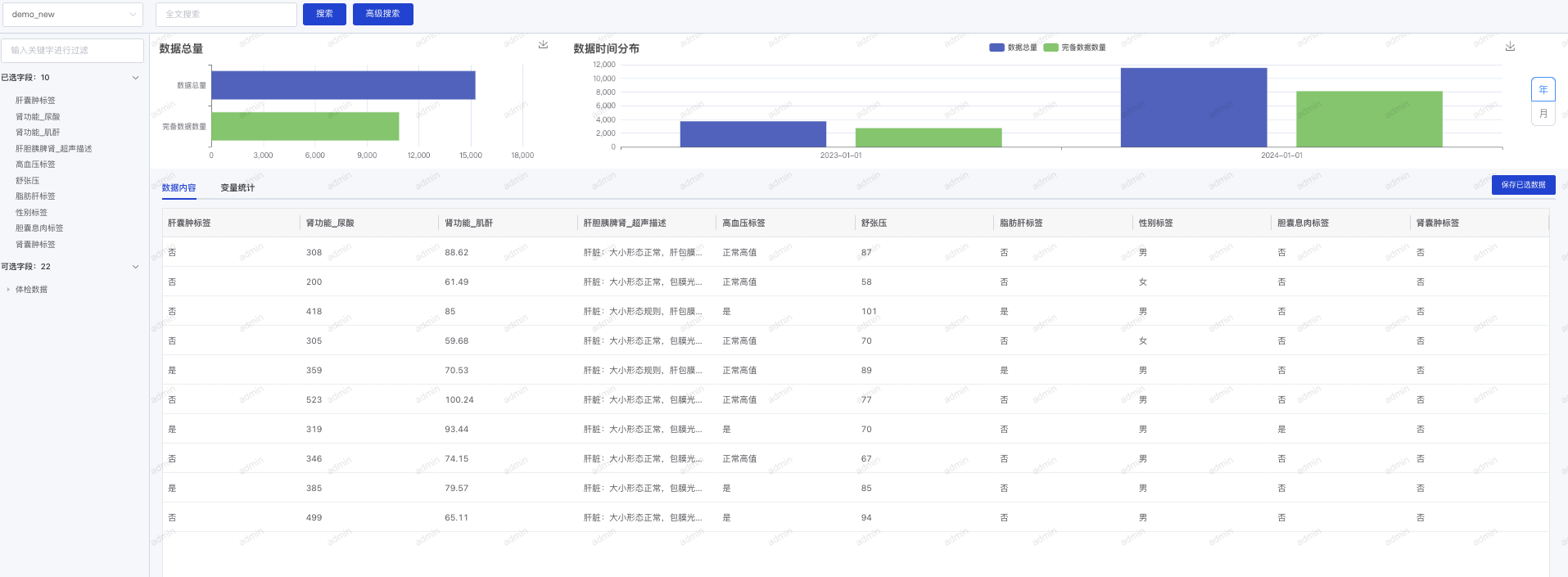1568x577 pixels.
Task: Switch time granularity to 年
Action: (x=1543, y=90)
